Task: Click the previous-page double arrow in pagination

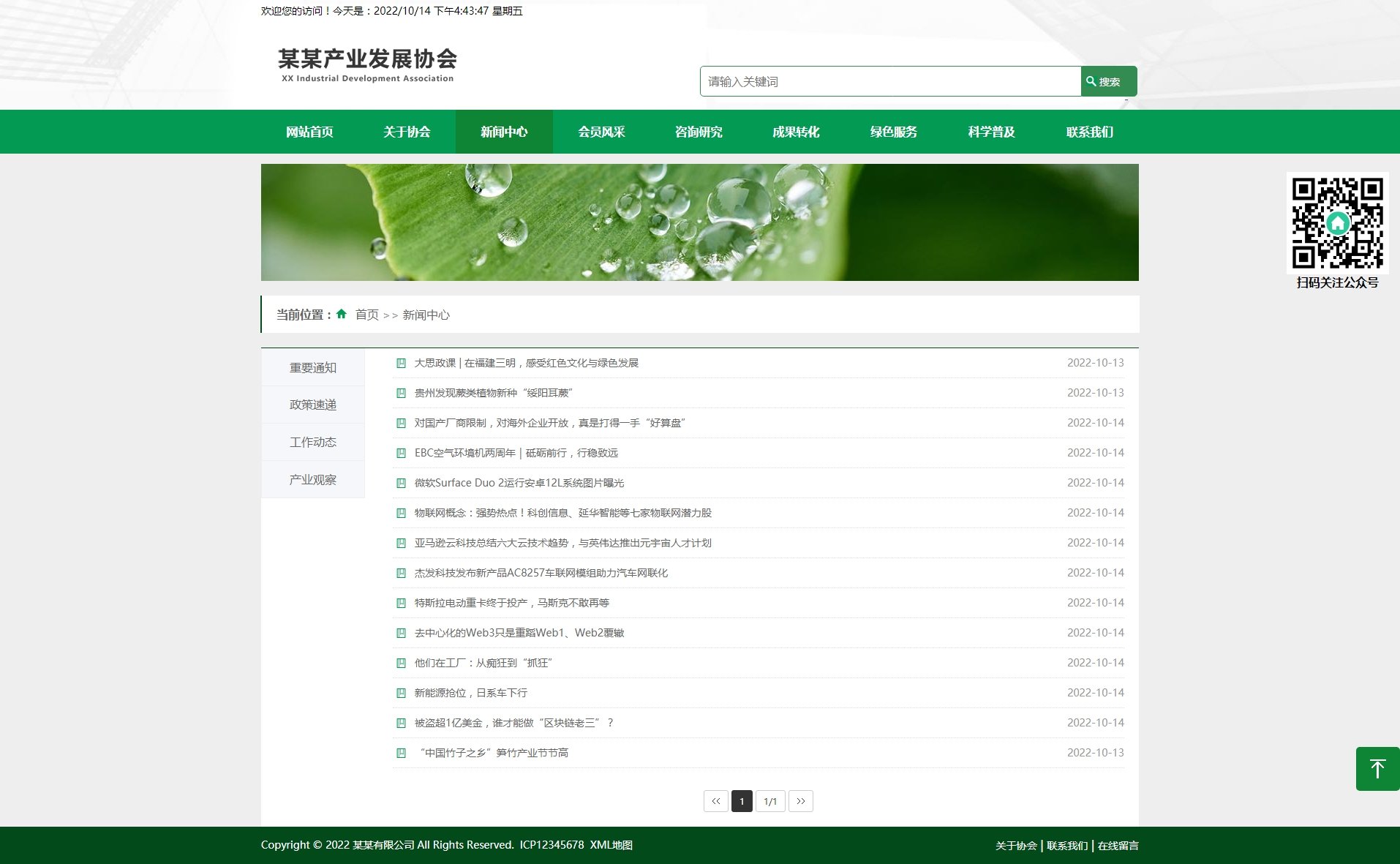Action: point(715,801)
